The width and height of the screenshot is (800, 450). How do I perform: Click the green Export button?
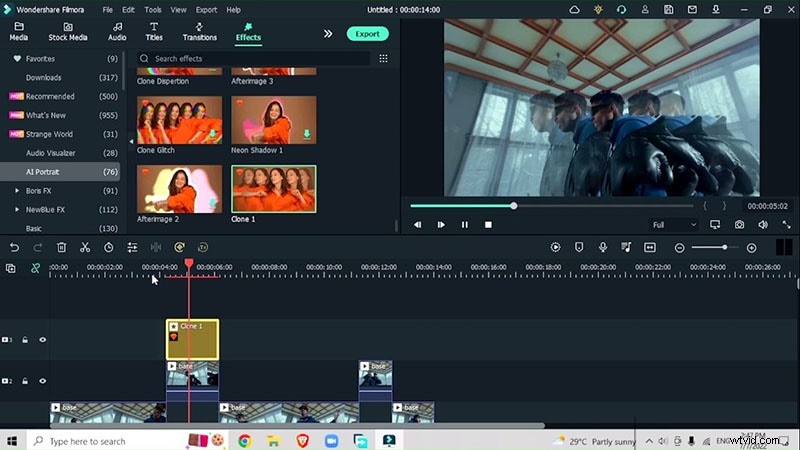367,34
